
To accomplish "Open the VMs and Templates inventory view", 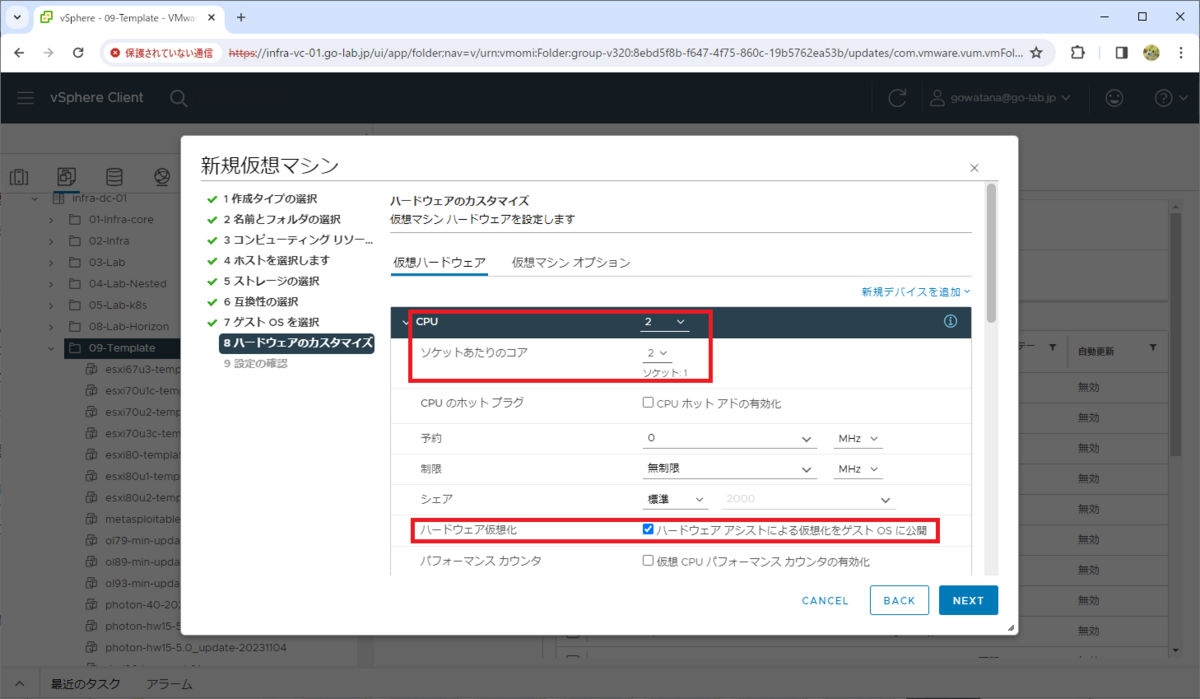I will pyautogui.click(x=67, y=177).
